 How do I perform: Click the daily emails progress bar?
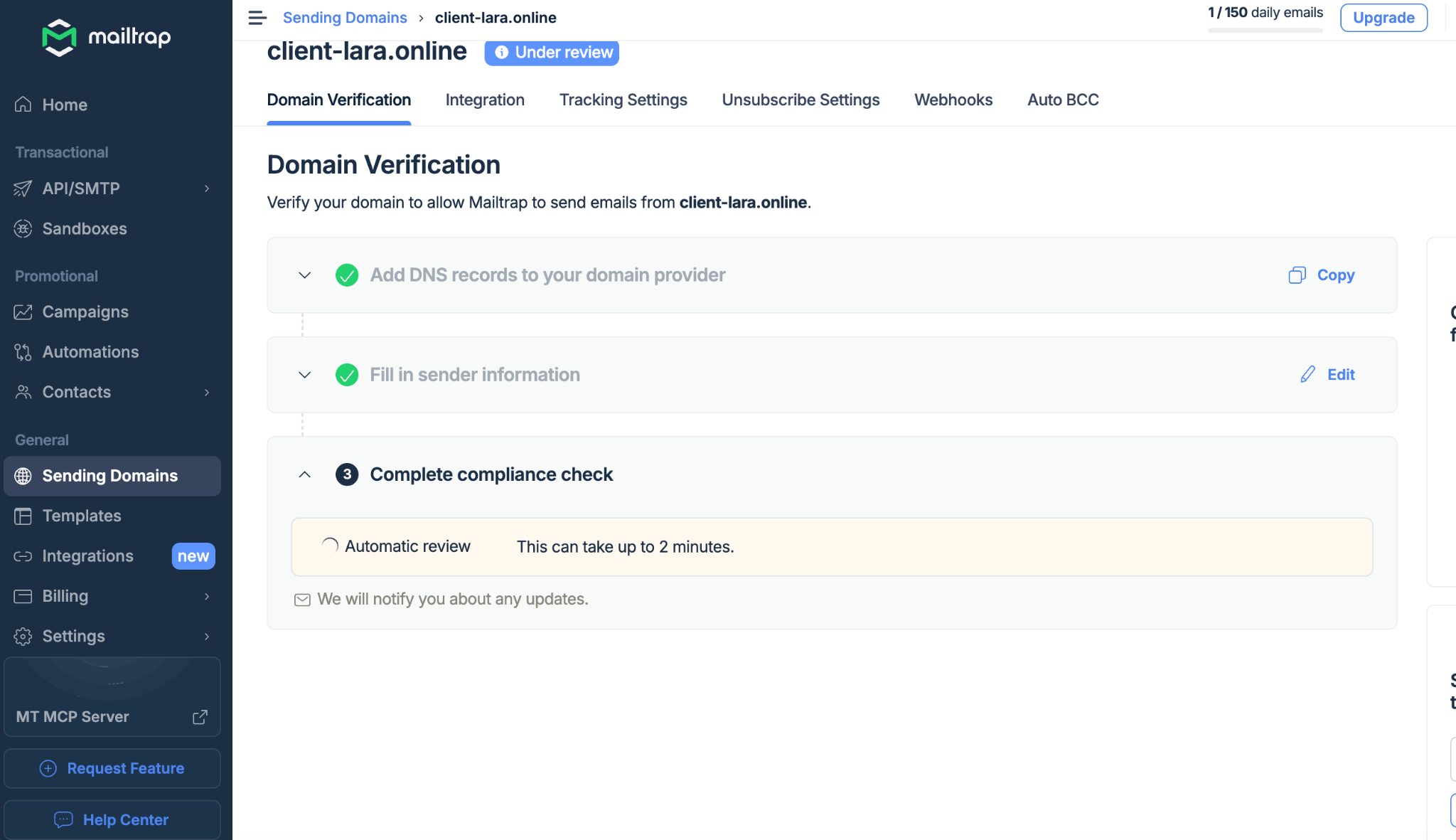(x=1265, y=30)
